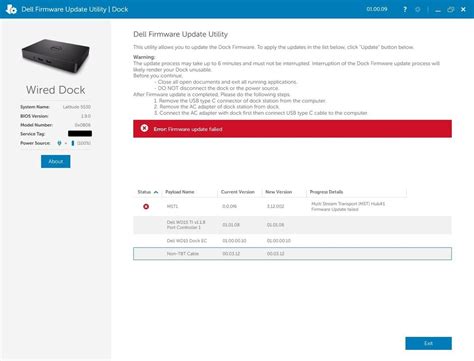Click the About button

coord(56,161)
